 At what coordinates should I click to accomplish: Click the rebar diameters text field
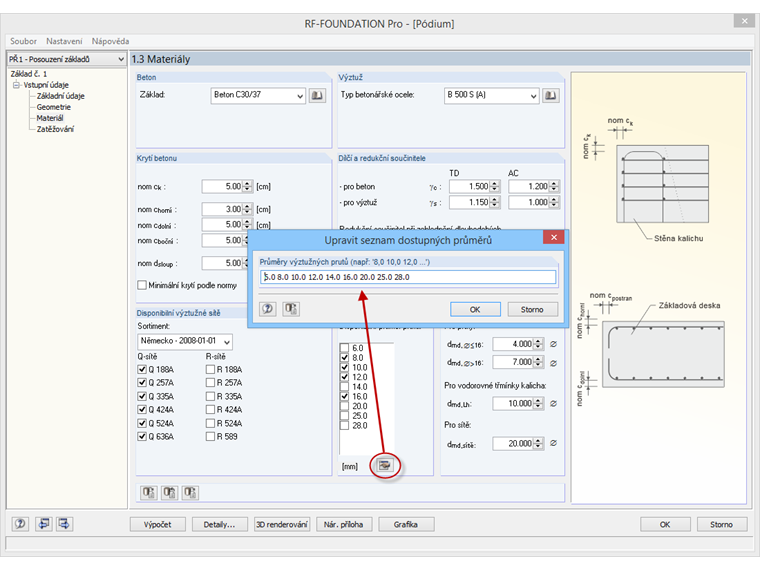coord(408,277)
